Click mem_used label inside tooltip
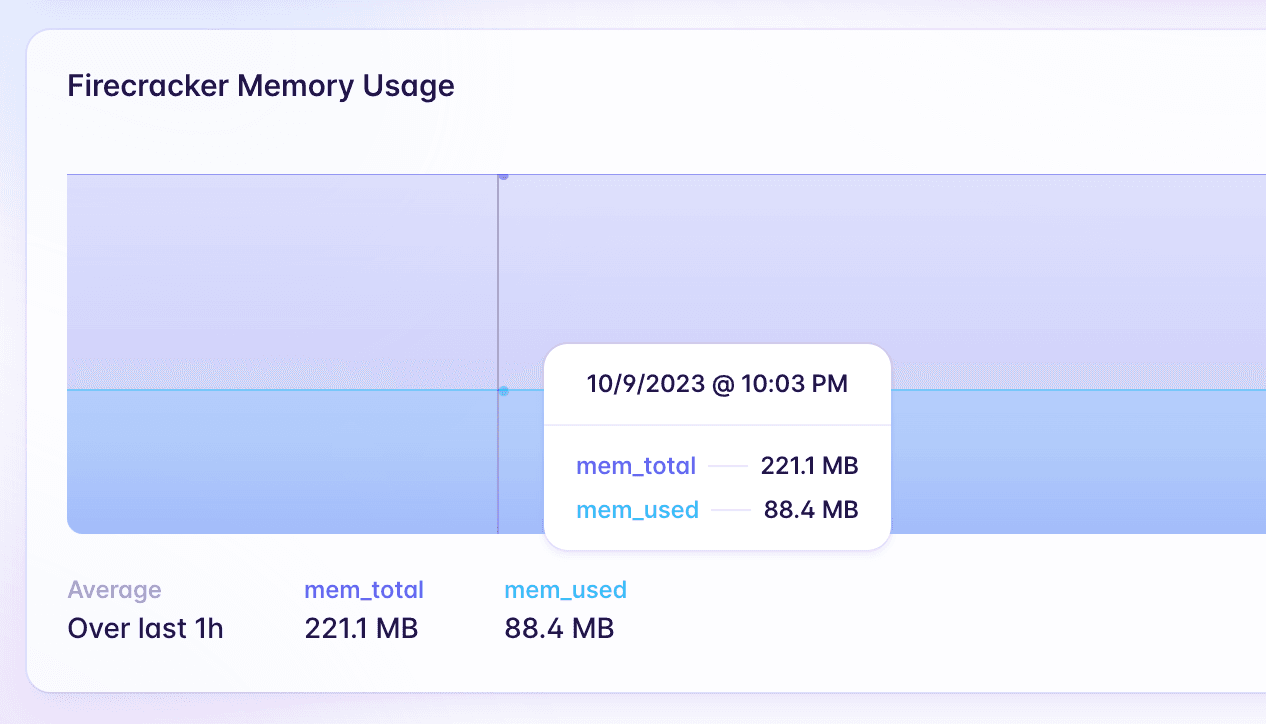1266x724 pixels. [x=637, y=510]
